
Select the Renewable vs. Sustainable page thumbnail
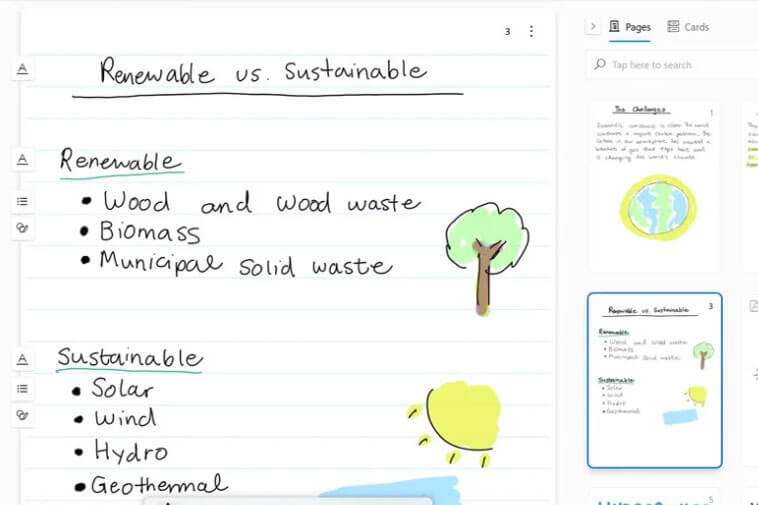coord(654,380)
